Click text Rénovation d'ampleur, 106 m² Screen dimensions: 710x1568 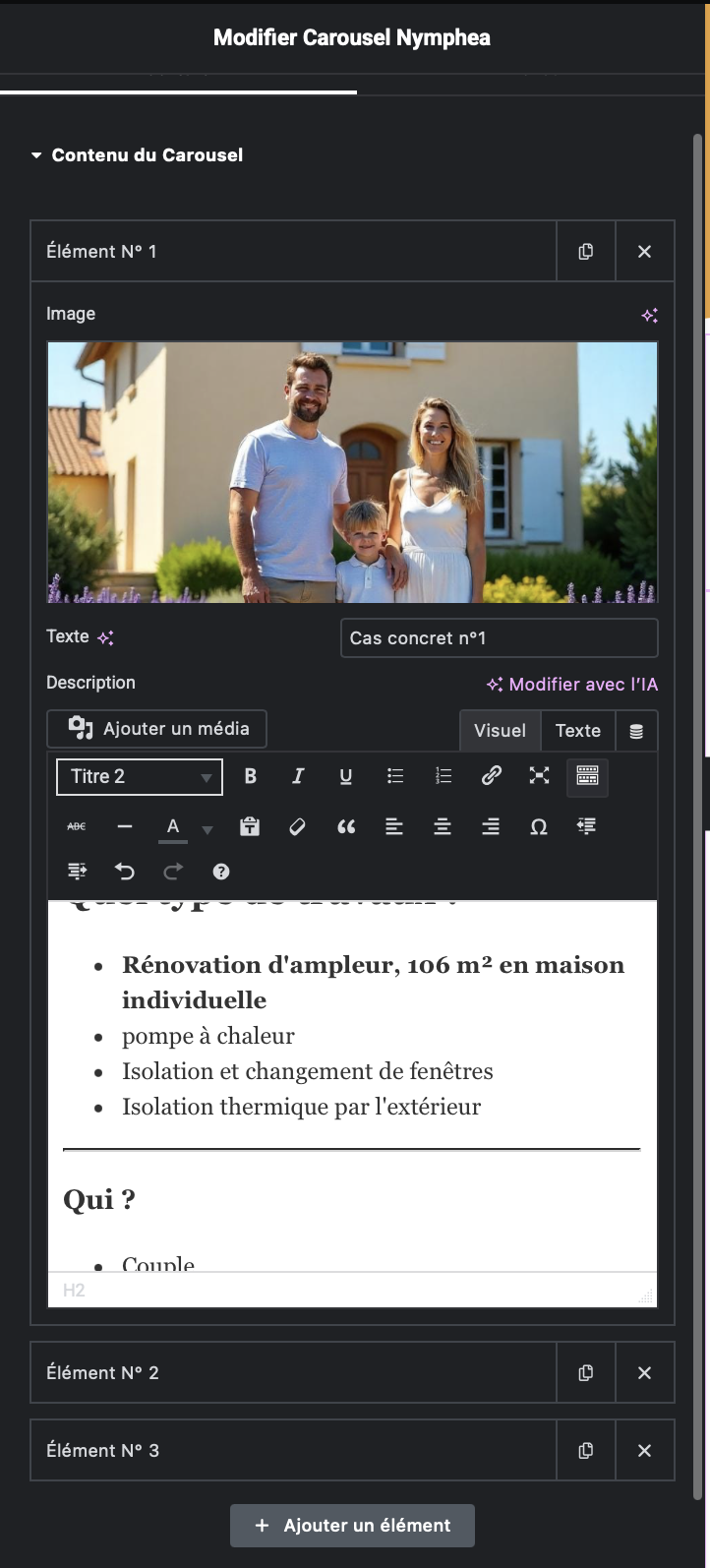[307, 965]
